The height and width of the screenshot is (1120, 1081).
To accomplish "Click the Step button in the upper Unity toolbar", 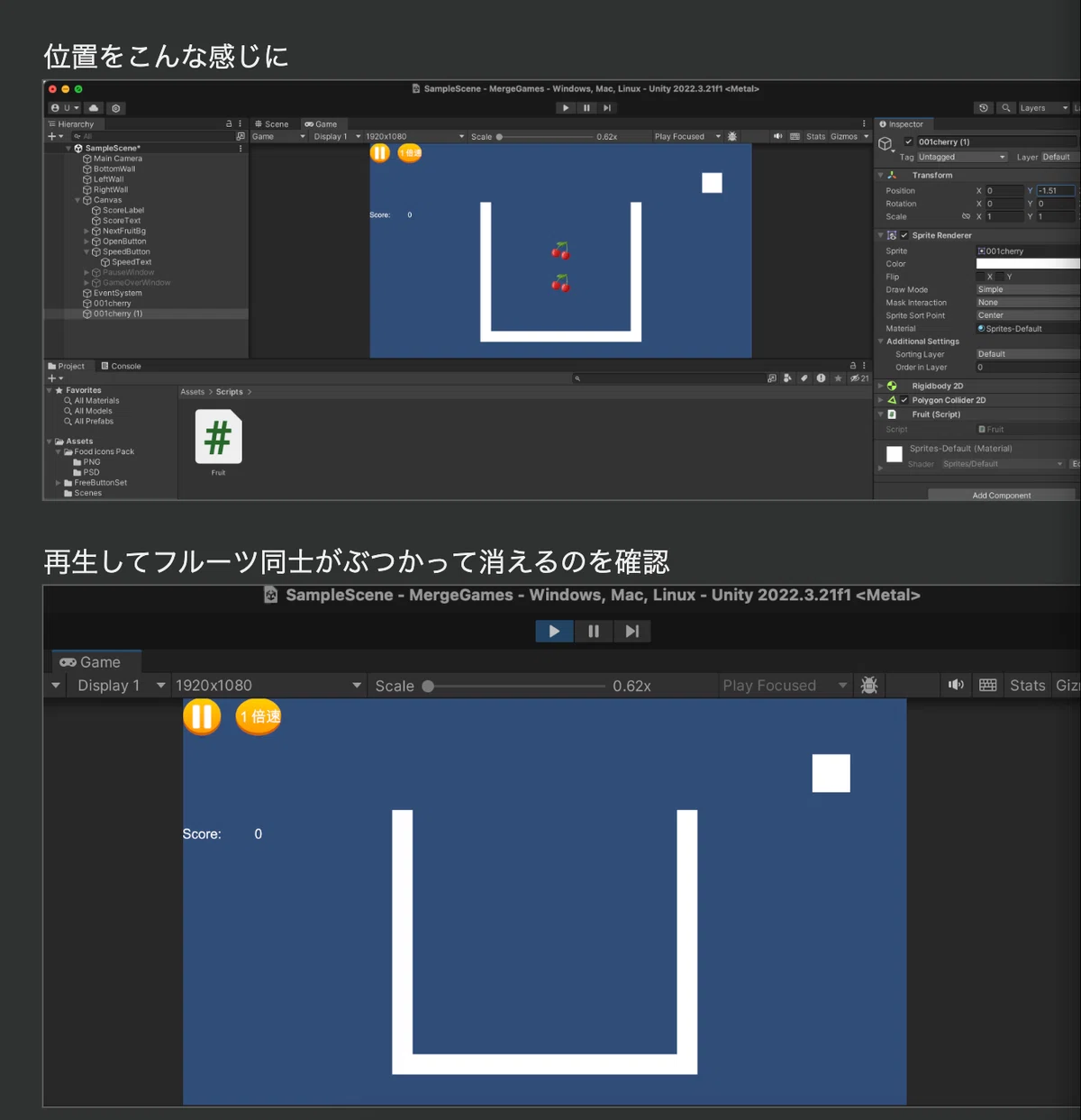I will pyautogui.click(x=607, y=107).
